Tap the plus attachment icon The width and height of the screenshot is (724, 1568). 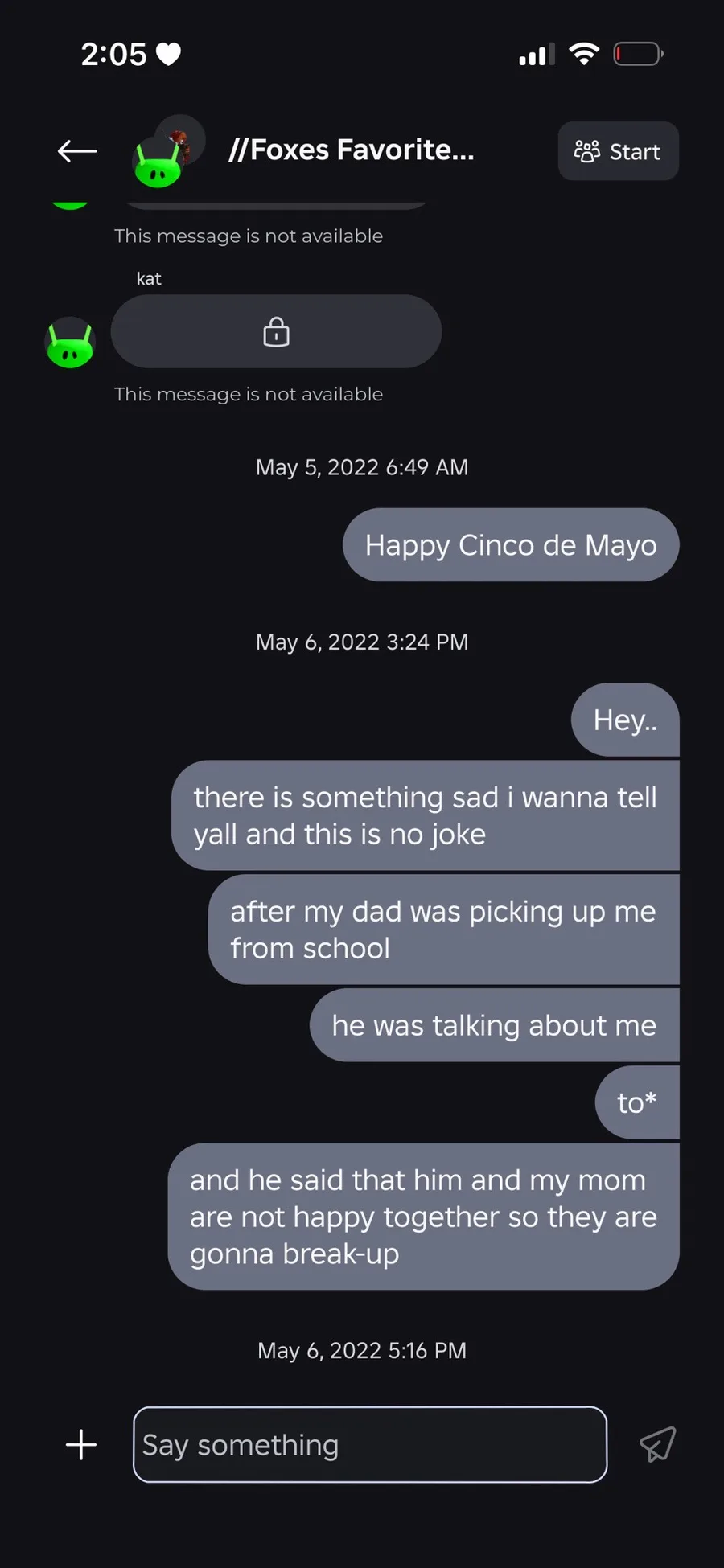[81, 1444]
